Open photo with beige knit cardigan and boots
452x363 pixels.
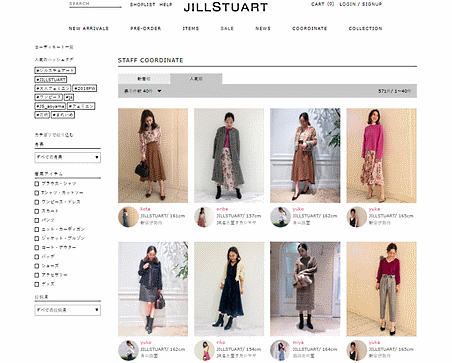click(305, 289)
